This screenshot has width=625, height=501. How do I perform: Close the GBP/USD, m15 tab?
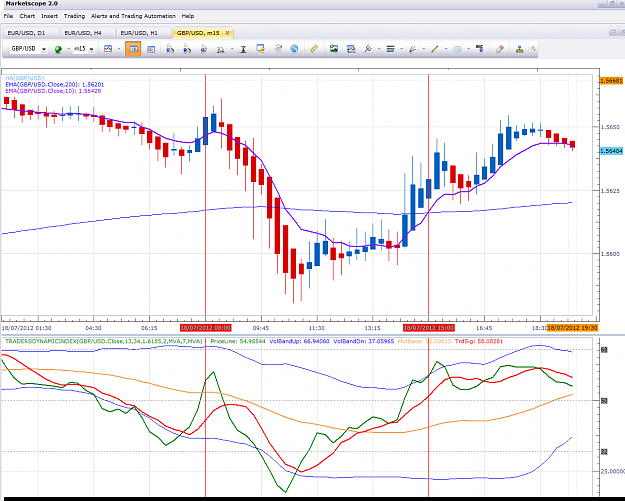227,33
